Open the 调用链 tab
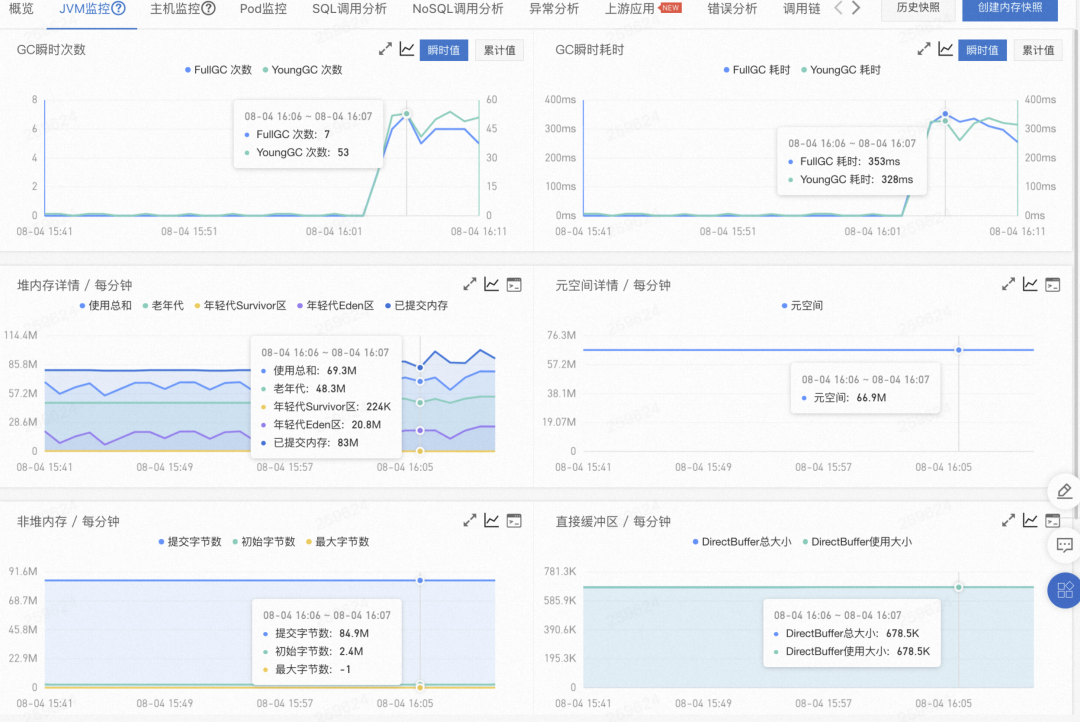The width and height of the screenshot is (1080, 722). point(802,9)
